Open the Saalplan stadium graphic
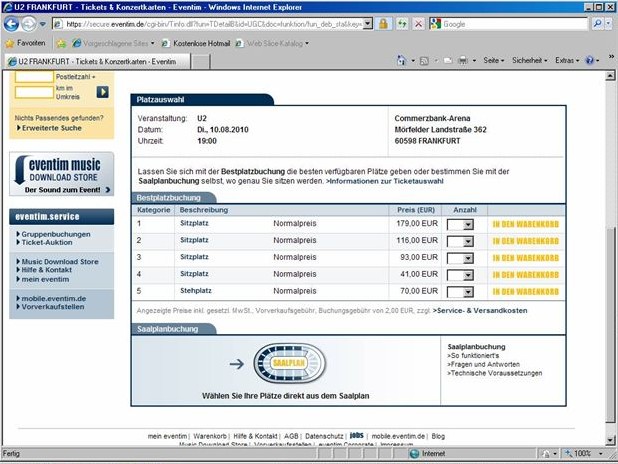This screenshot has height=464, width=618. point(287,364)
